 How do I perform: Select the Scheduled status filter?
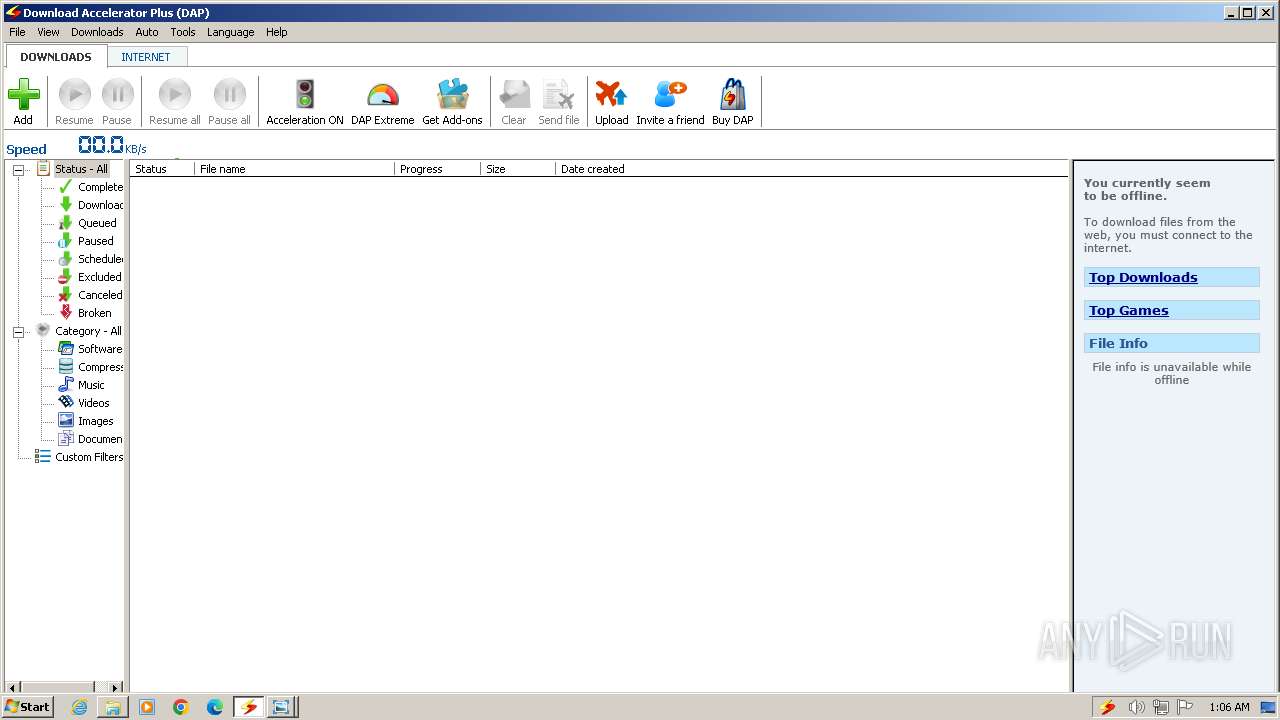(x=100, y=259)
